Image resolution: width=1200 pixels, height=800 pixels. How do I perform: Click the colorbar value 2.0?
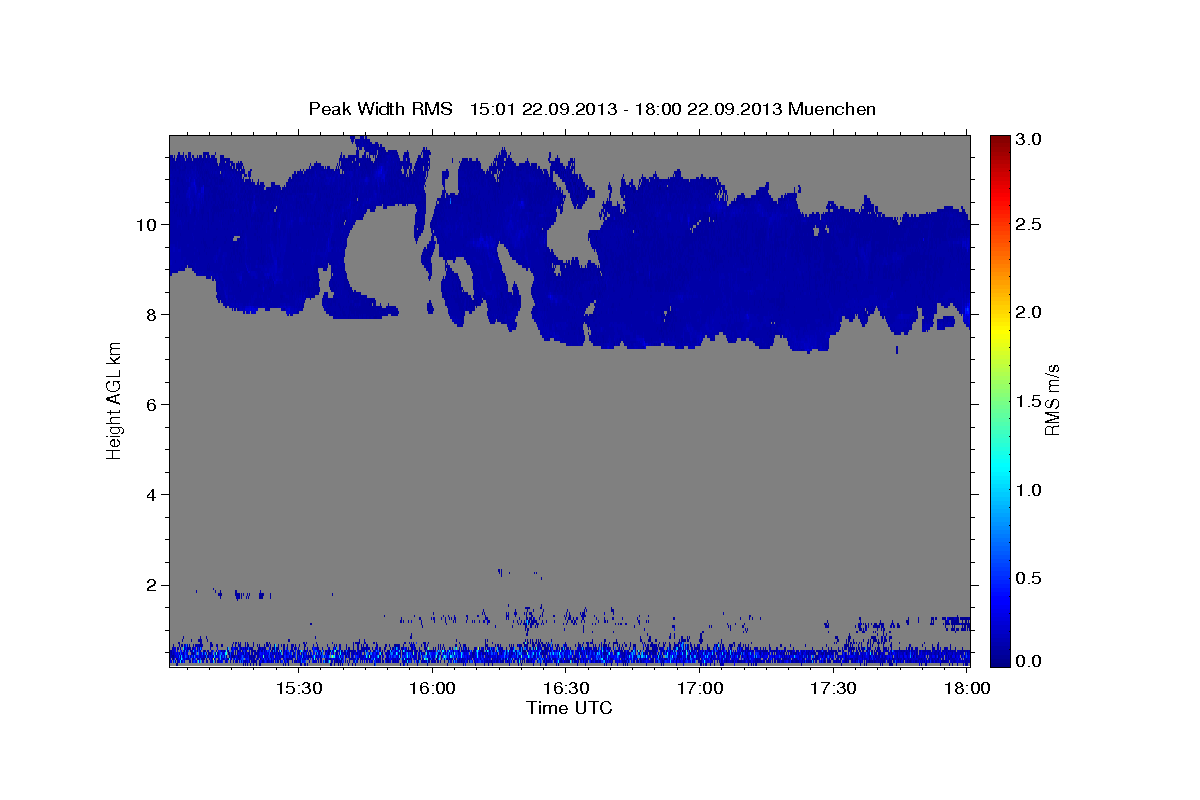(1031, 313)
